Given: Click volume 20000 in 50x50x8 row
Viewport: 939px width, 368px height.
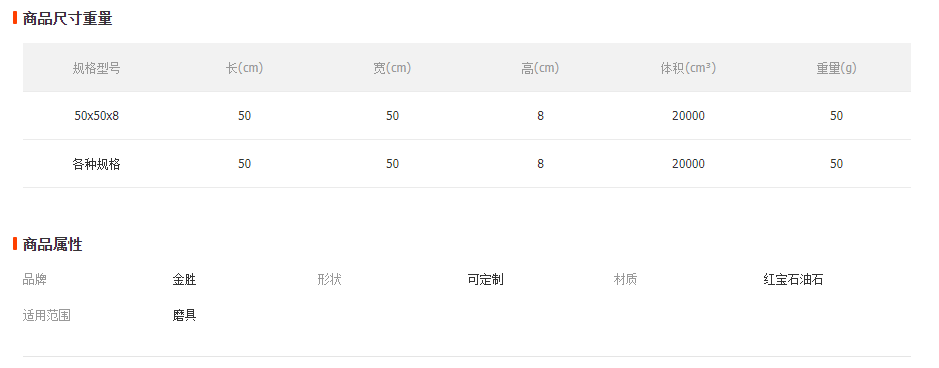Looking at the screenshot, I should point(688,115).
